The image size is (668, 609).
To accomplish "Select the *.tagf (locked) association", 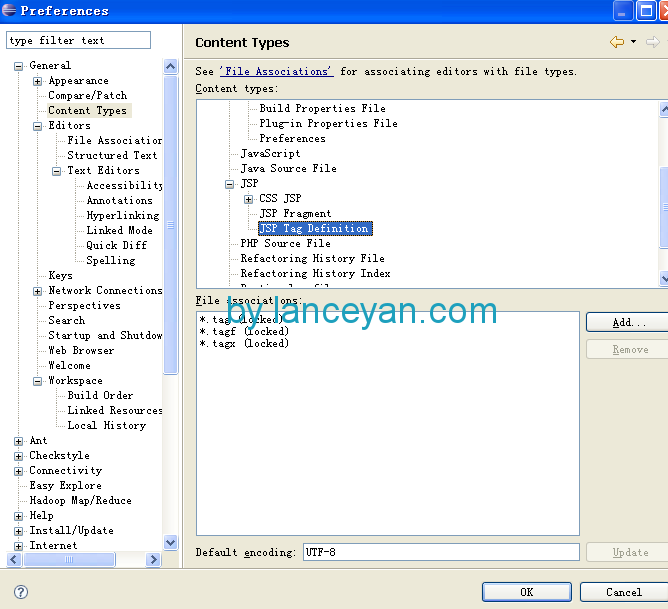I will pos(244,331).
